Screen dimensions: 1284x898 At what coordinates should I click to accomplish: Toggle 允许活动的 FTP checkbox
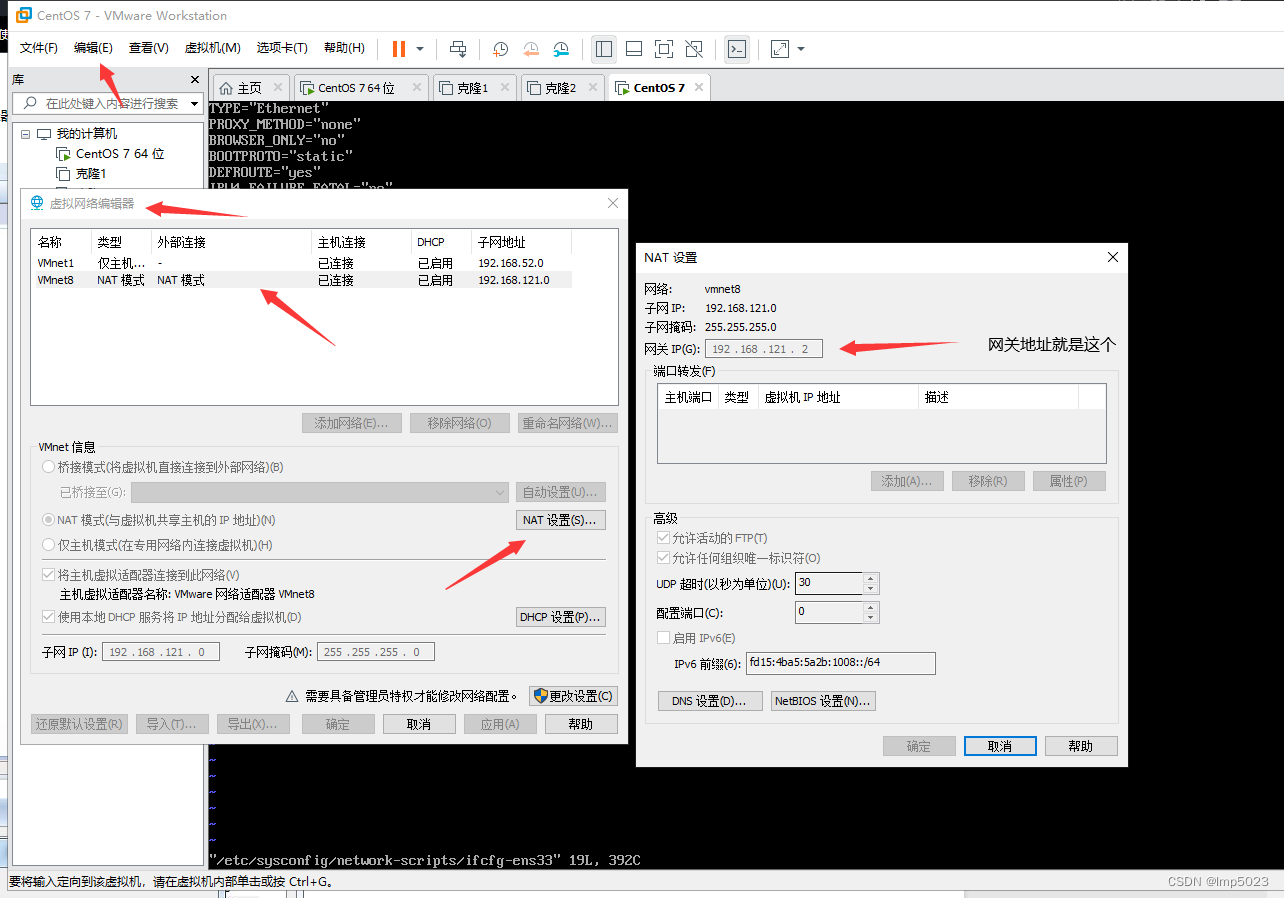[x=663, y=538]
